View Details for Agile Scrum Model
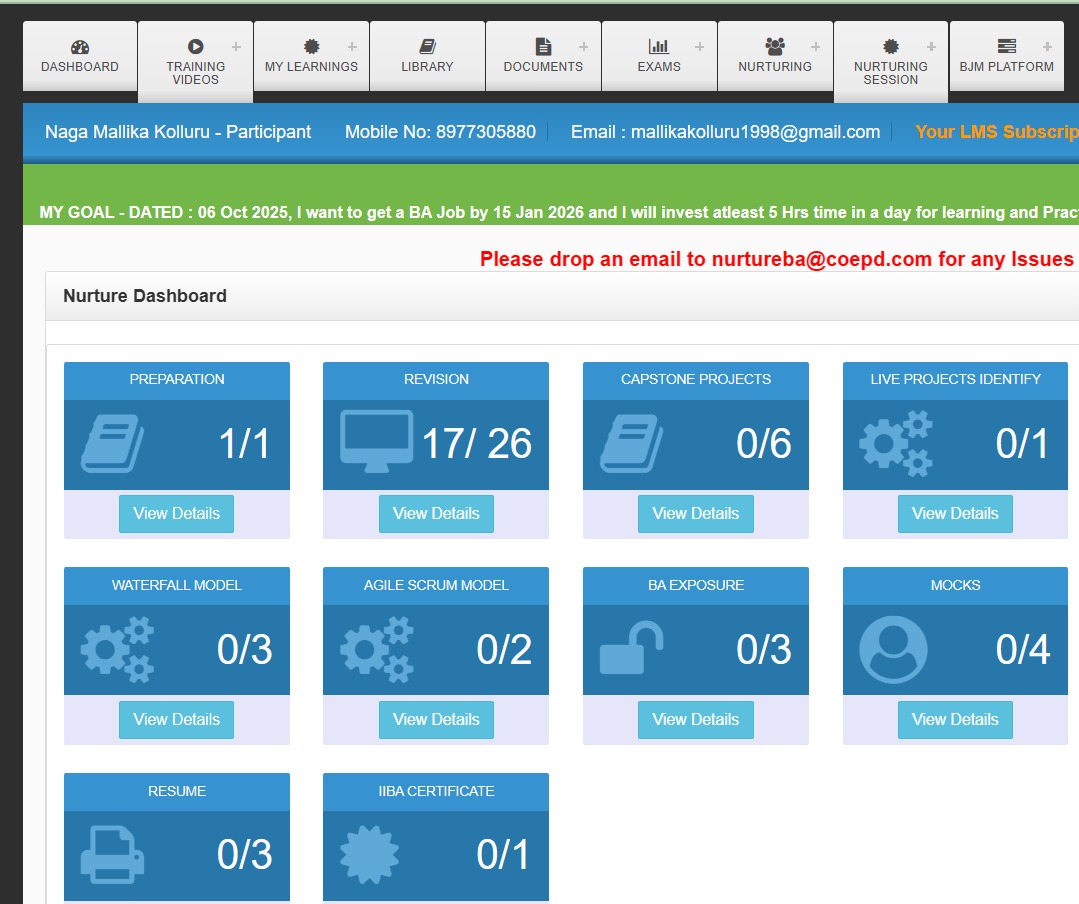The height and width of the screenshot is (904, 1079). [436, 719]
